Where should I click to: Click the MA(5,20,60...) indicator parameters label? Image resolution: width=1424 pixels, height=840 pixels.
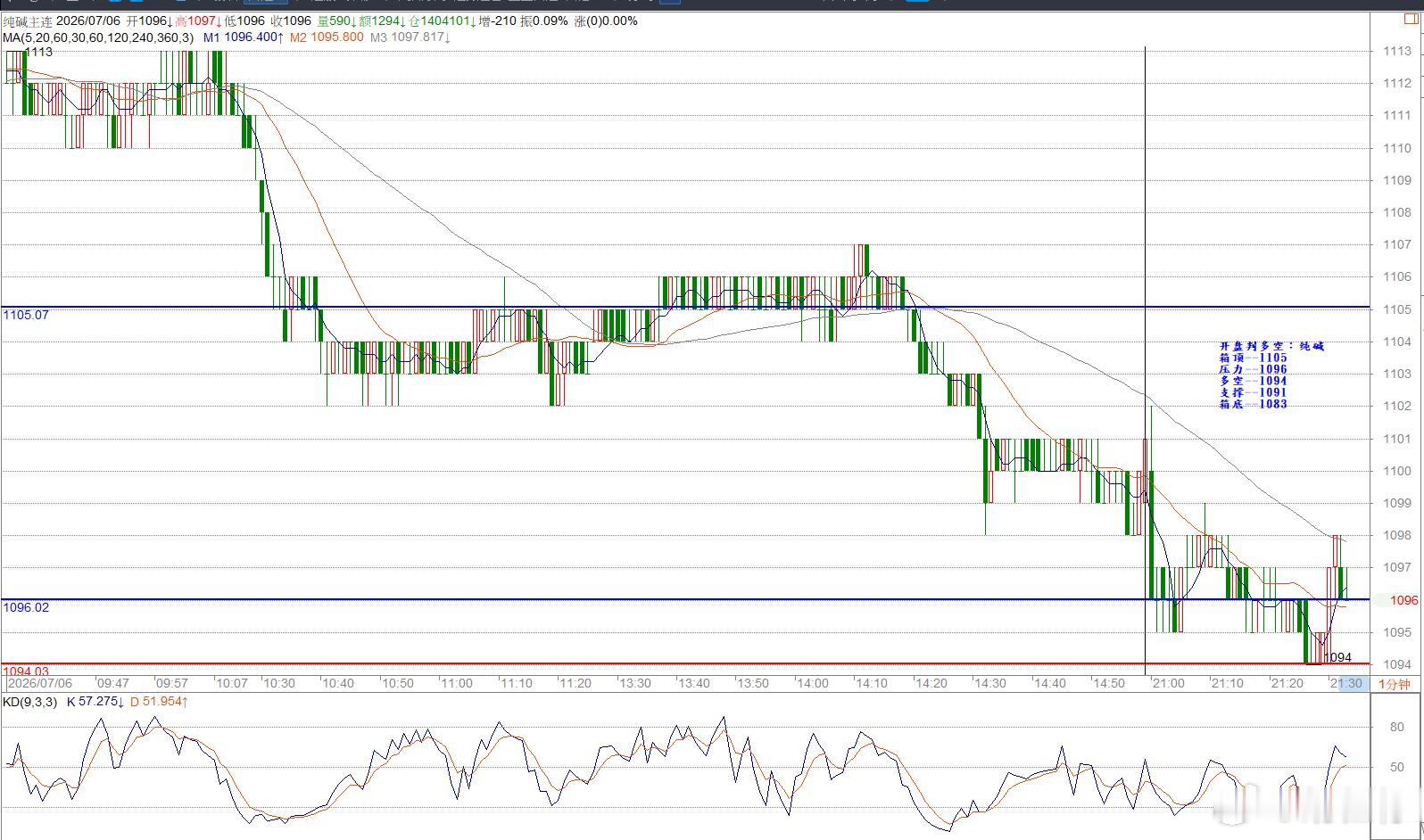[x=98, y=37]
